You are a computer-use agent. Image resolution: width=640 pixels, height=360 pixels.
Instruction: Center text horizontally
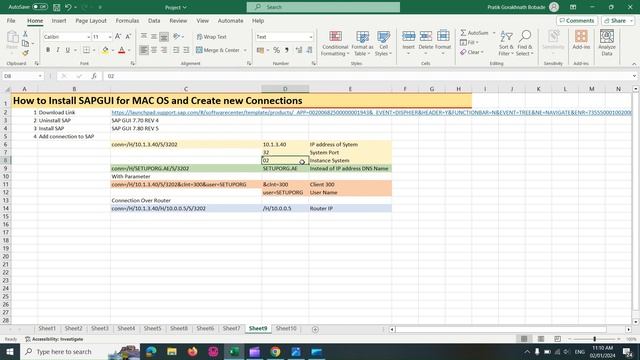coord(154,50)
